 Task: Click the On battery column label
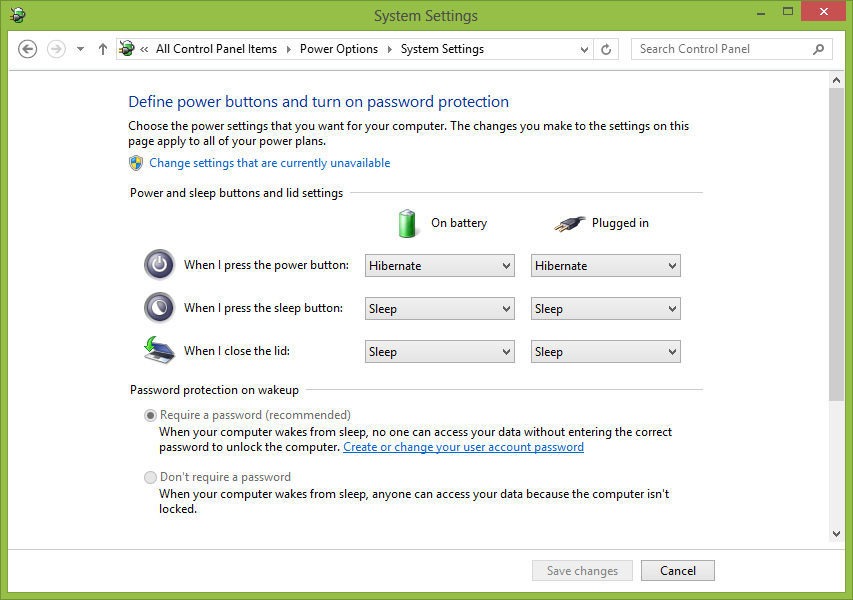pos(459,223)
